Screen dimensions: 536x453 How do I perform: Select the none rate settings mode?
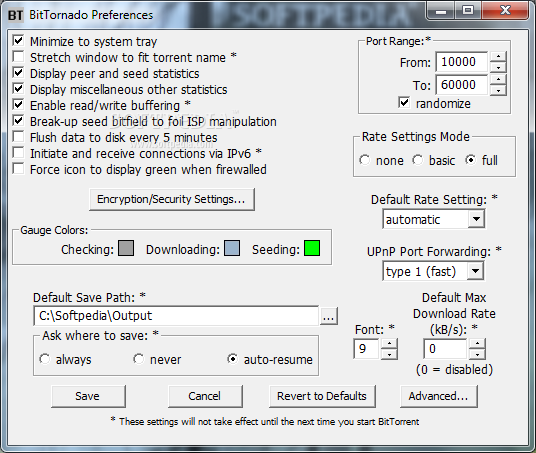[364, 160]
